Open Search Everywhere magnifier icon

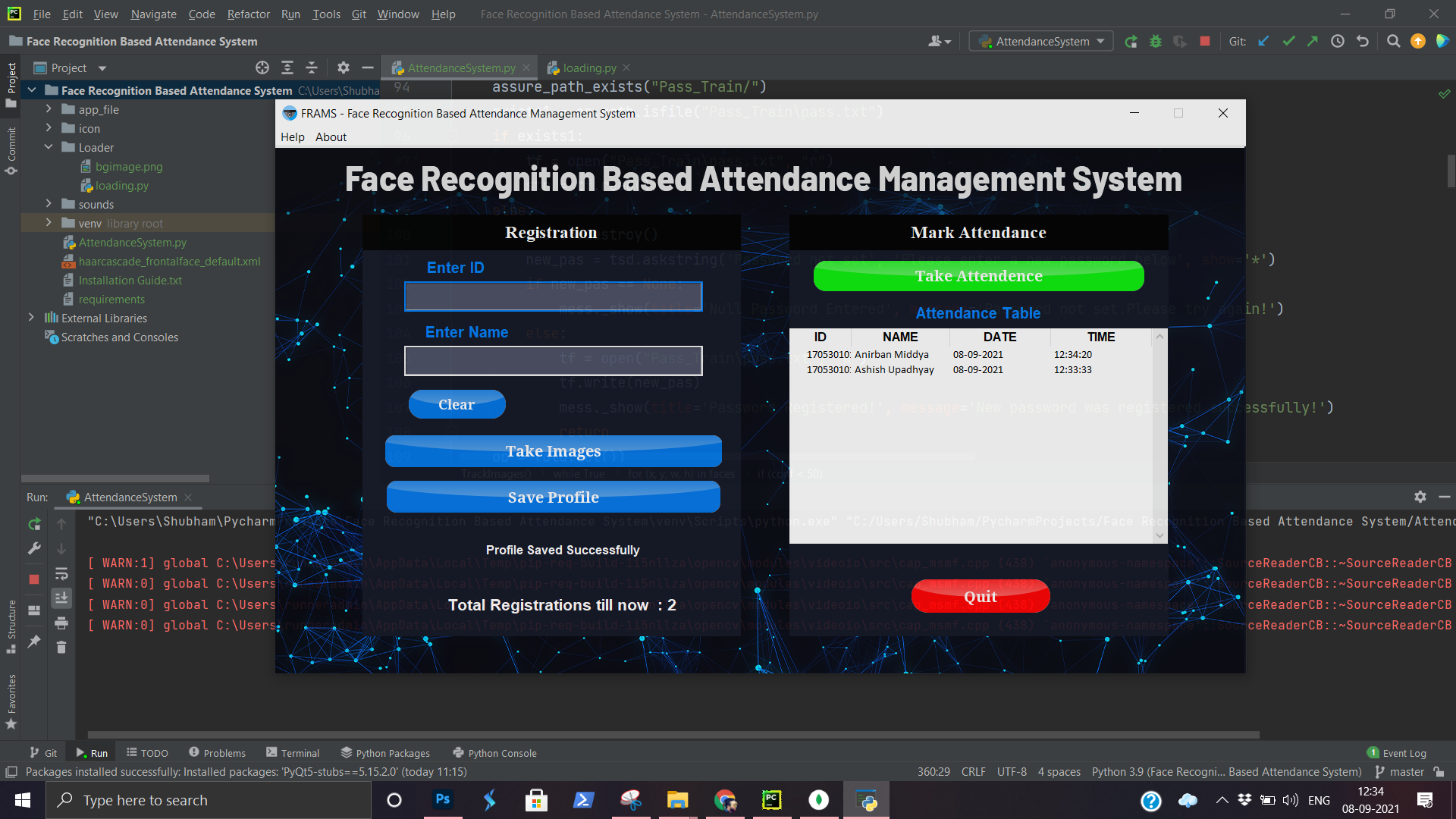click(x=1393, y=42)
